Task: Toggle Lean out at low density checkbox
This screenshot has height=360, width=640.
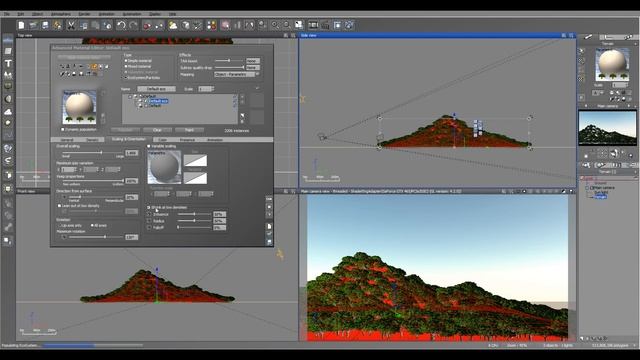Action: (60, 206)
